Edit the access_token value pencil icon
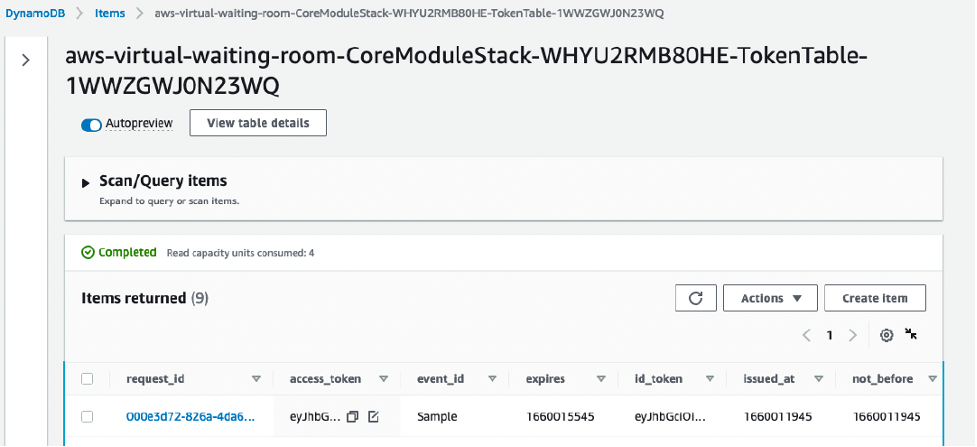Screen dimensions: 977x447 373,416
